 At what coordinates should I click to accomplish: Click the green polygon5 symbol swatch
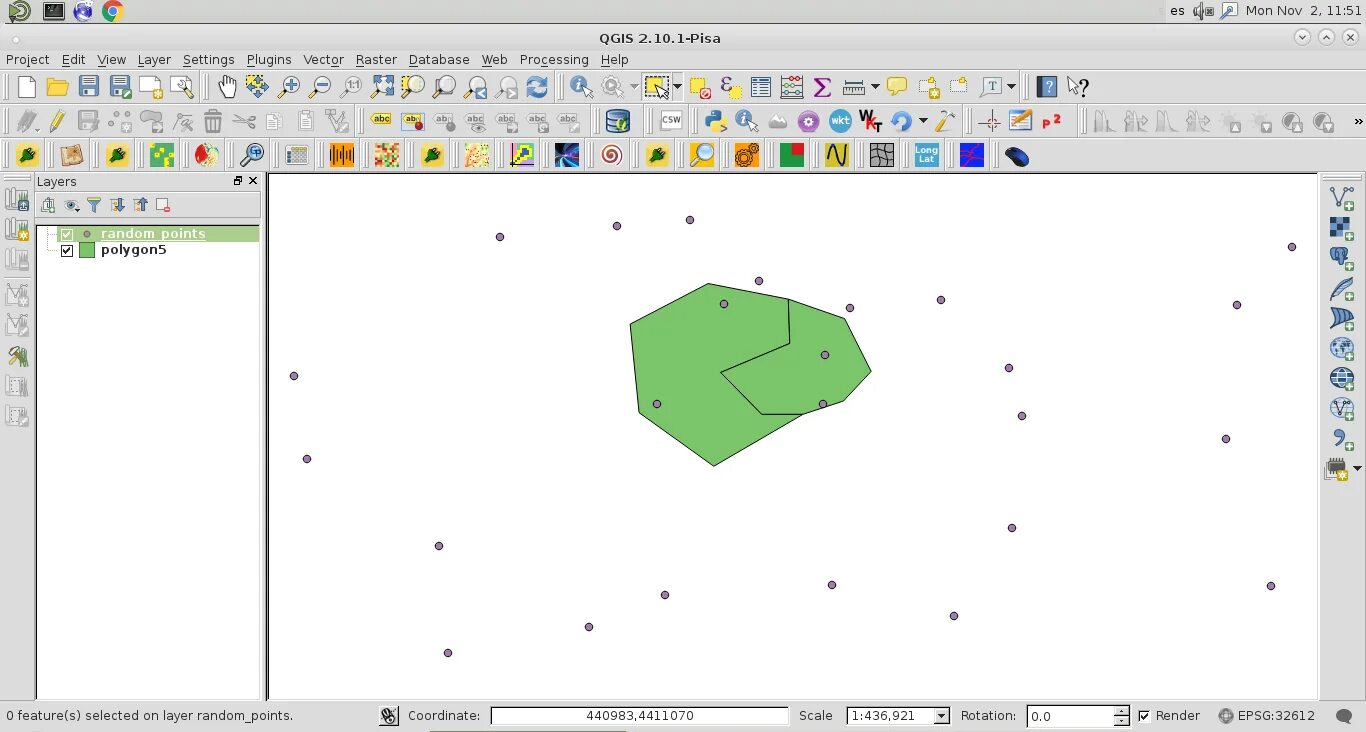(x=87, y=250)
